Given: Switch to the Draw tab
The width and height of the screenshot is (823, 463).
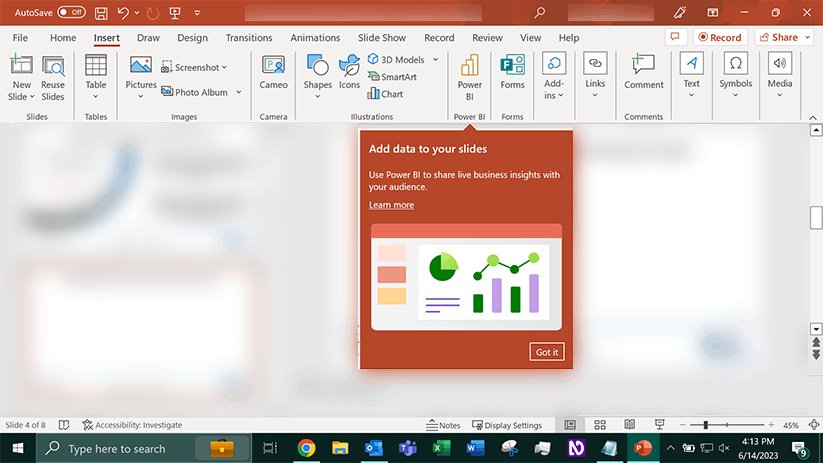Looking at the screenshot, I should click(148, 38).
